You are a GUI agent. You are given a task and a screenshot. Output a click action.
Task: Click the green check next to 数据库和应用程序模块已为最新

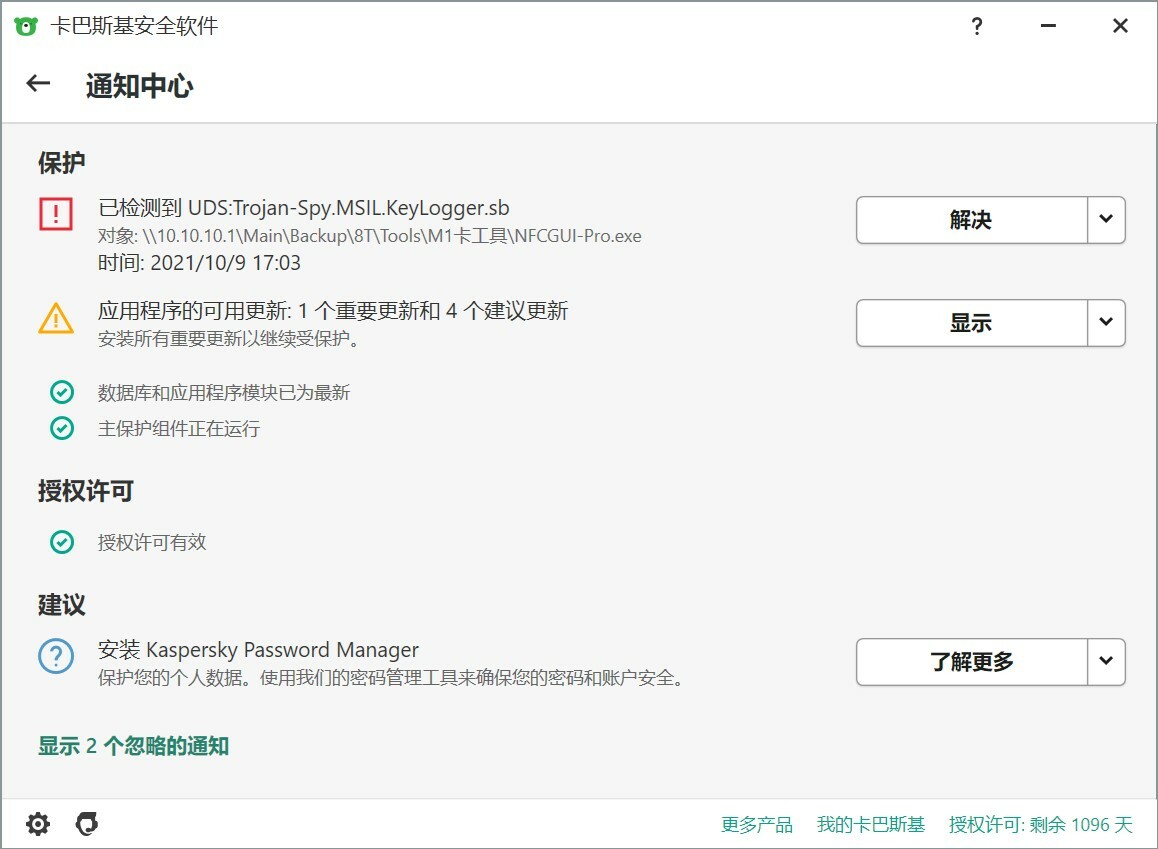click(x=62, y=392)
